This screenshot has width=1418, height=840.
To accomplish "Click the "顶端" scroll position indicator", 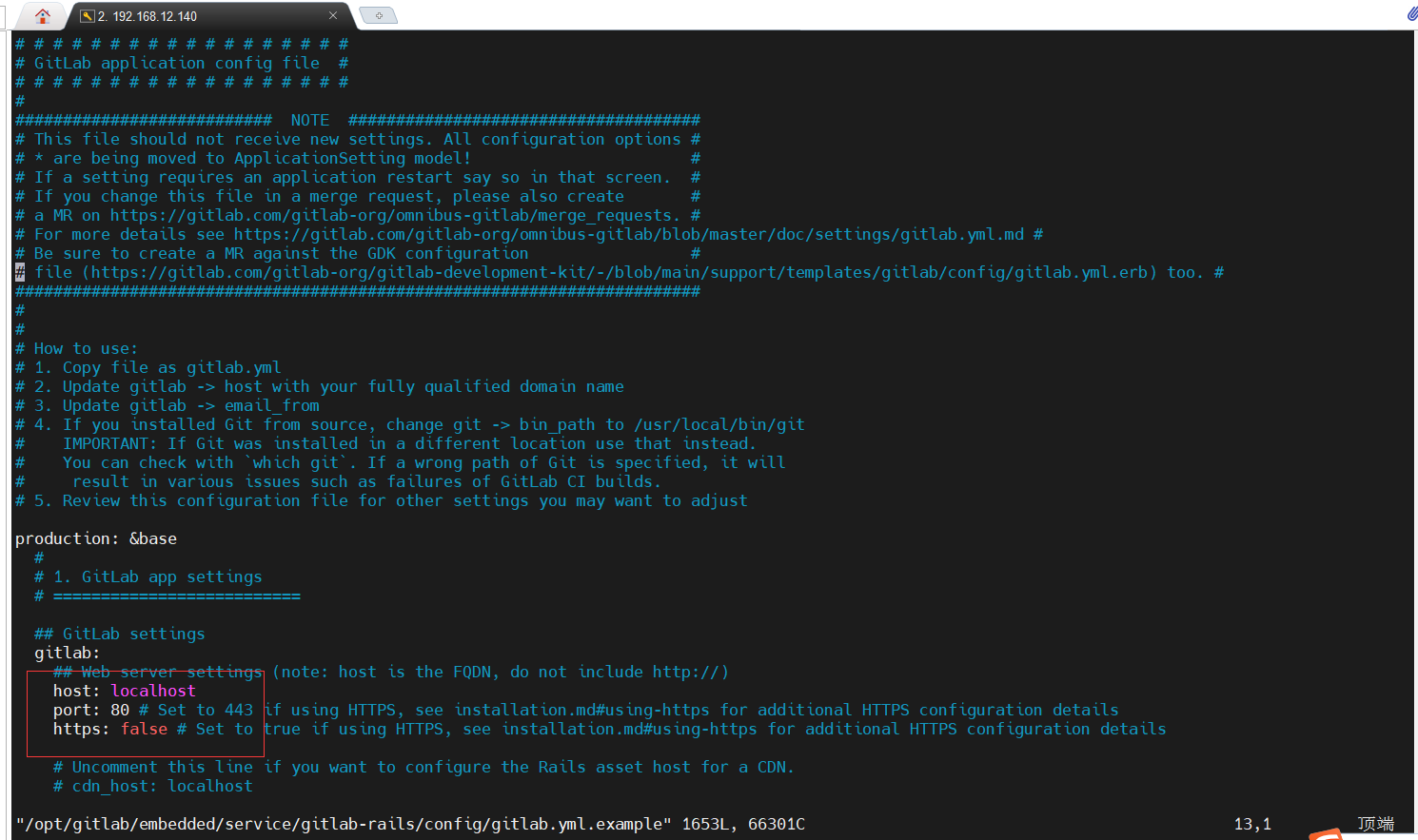I will pos(1375,824).
